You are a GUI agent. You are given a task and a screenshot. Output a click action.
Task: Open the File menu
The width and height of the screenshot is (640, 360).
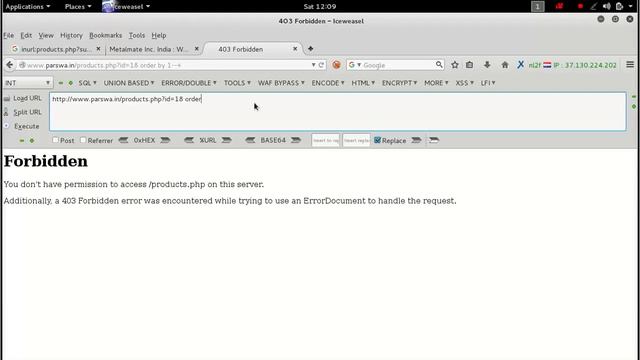pos(9,36)
